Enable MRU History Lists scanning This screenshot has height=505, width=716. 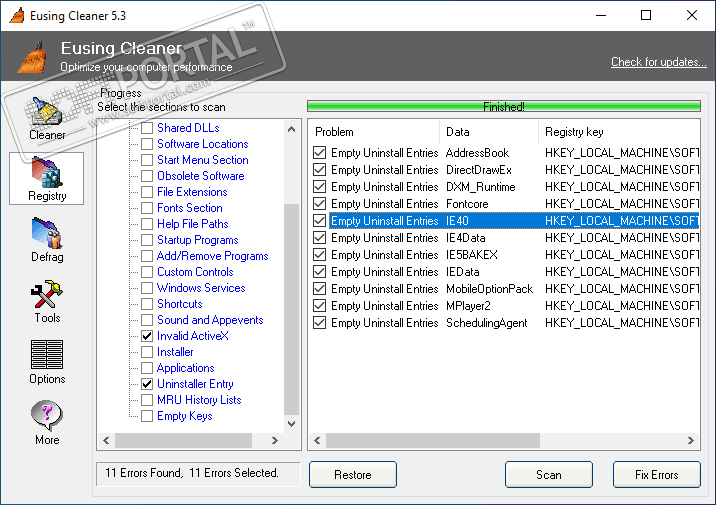147,400
